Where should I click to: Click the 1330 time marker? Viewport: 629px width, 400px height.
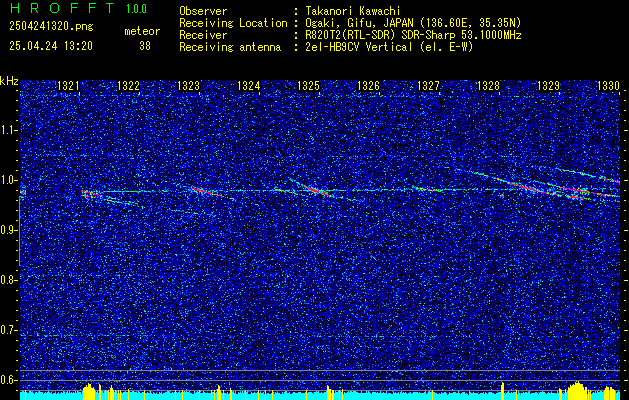coord(608,86)
